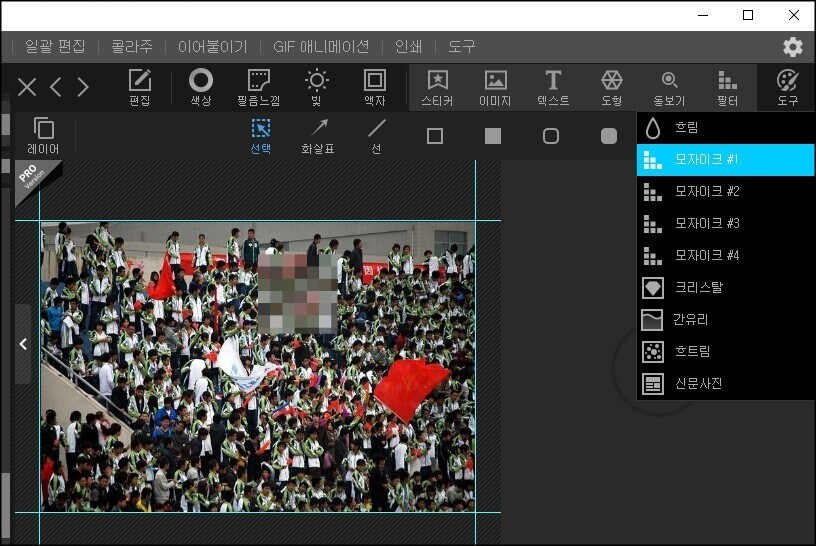Open the 스티커 sticker tool
816x546 pixels.
coord(437,87)
